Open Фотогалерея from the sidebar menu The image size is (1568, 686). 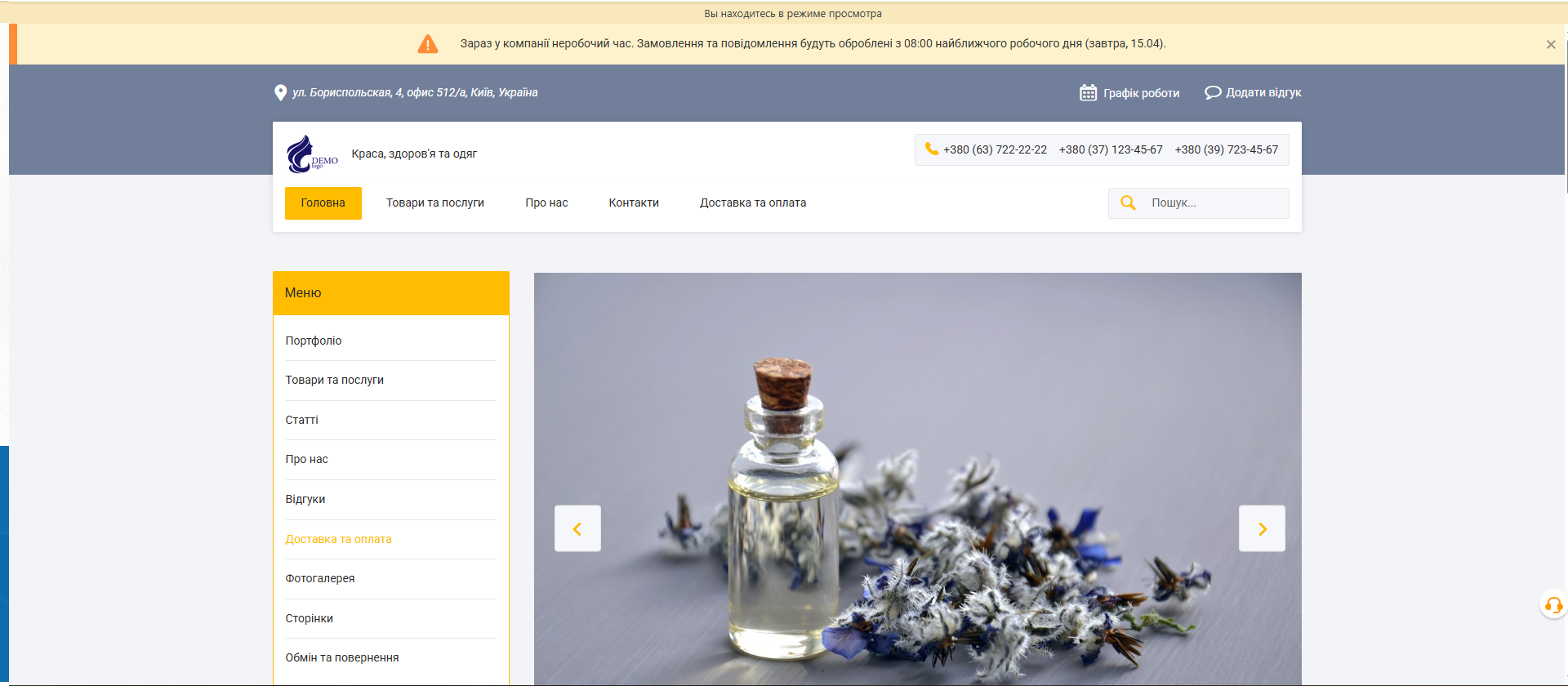(320, 578)
